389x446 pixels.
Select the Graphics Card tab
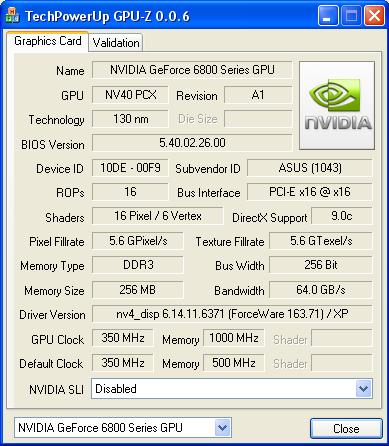pos(48,41)
